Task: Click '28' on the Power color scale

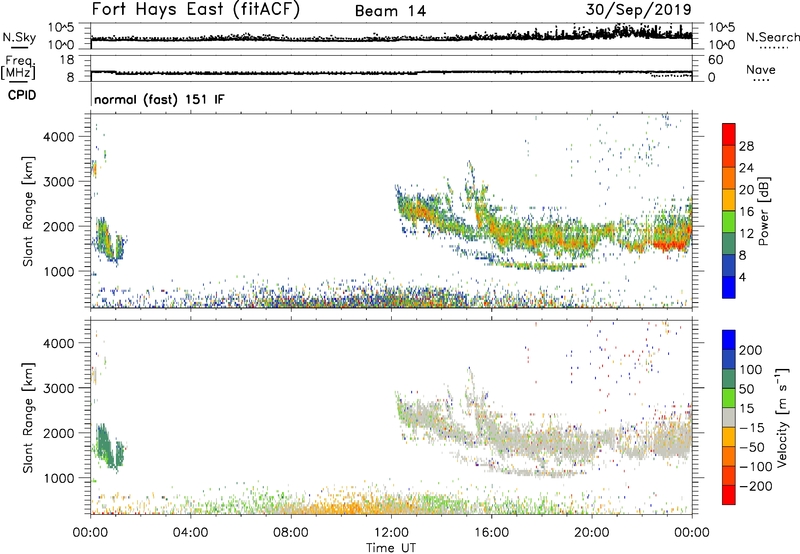Action: 746,146
